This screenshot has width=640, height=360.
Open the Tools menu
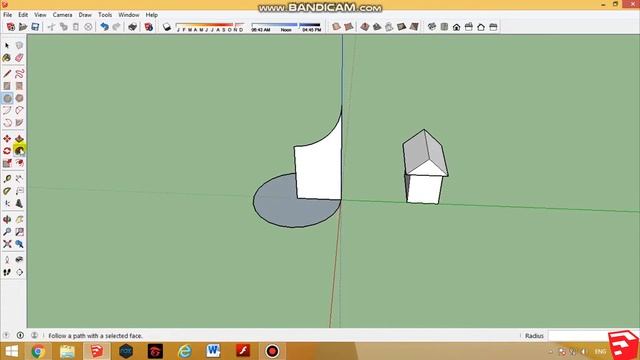(105, 15)
